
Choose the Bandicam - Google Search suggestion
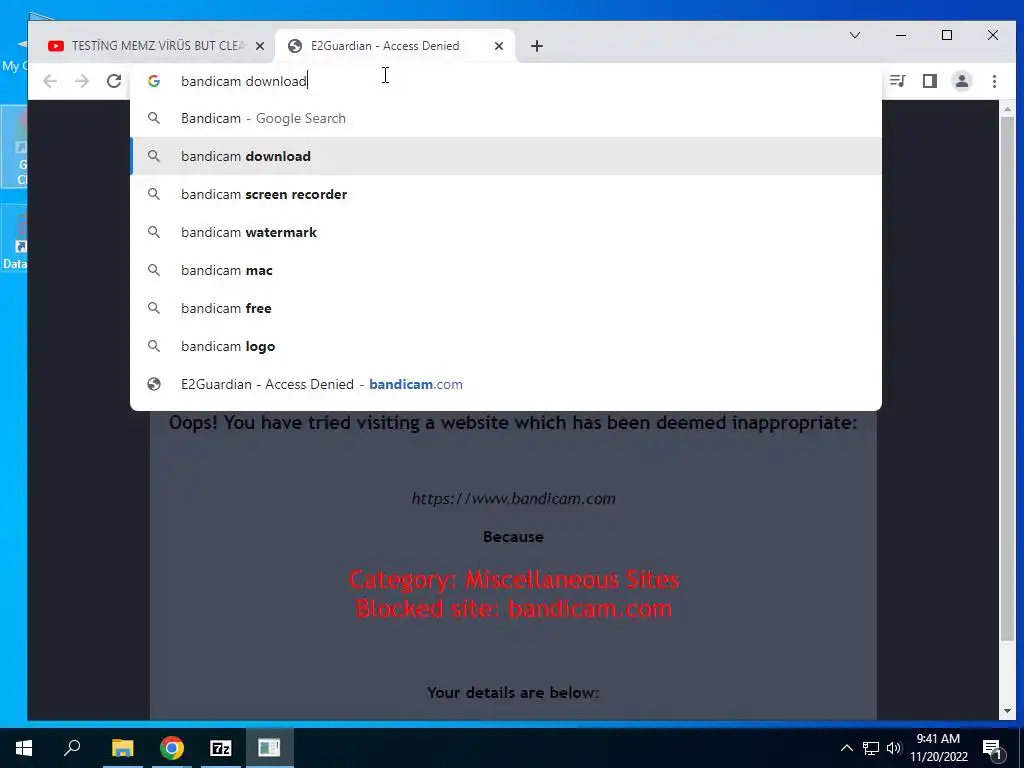click(x=506, y=118)
